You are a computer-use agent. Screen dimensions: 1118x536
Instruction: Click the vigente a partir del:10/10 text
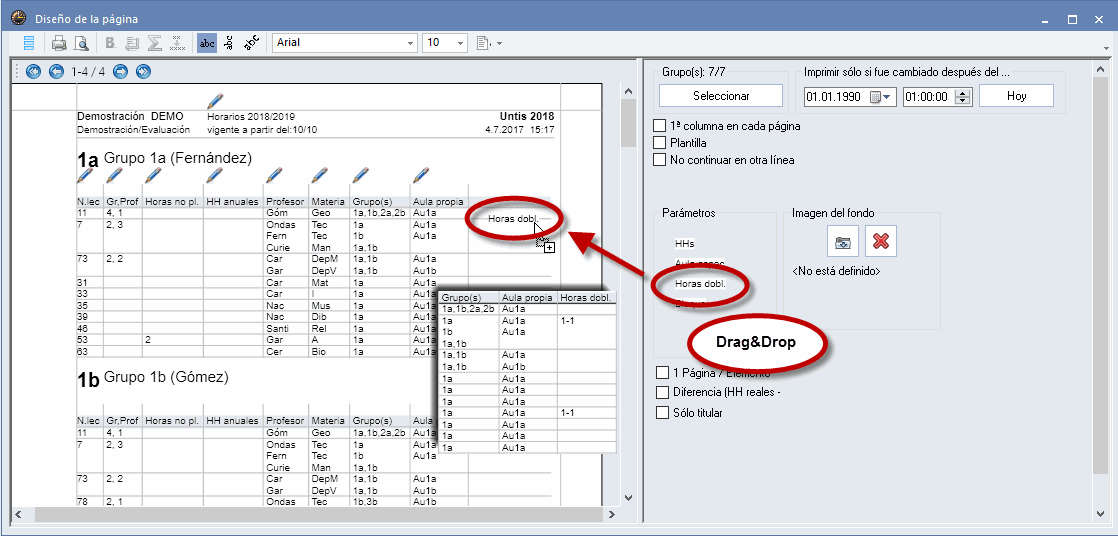[x=262, y=130]
